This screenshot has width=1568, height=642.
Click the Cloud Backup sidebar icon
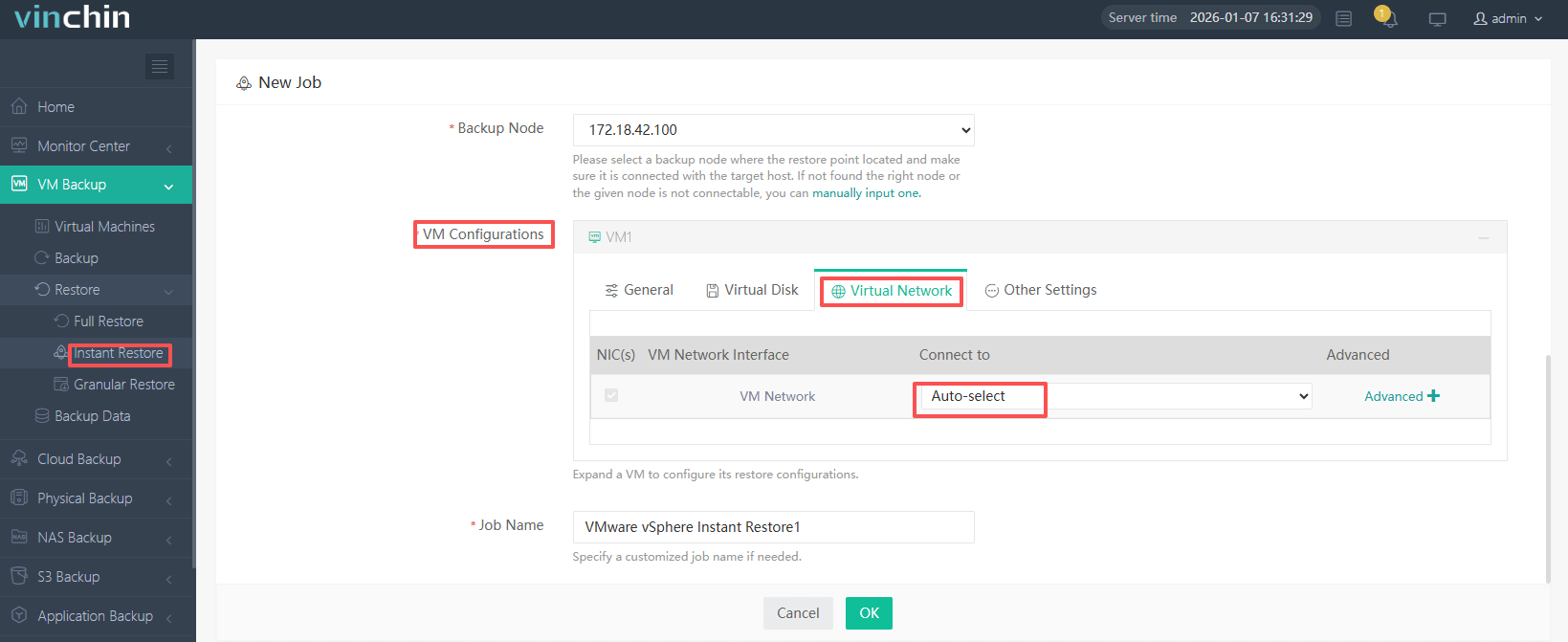[x=19, y=459]
